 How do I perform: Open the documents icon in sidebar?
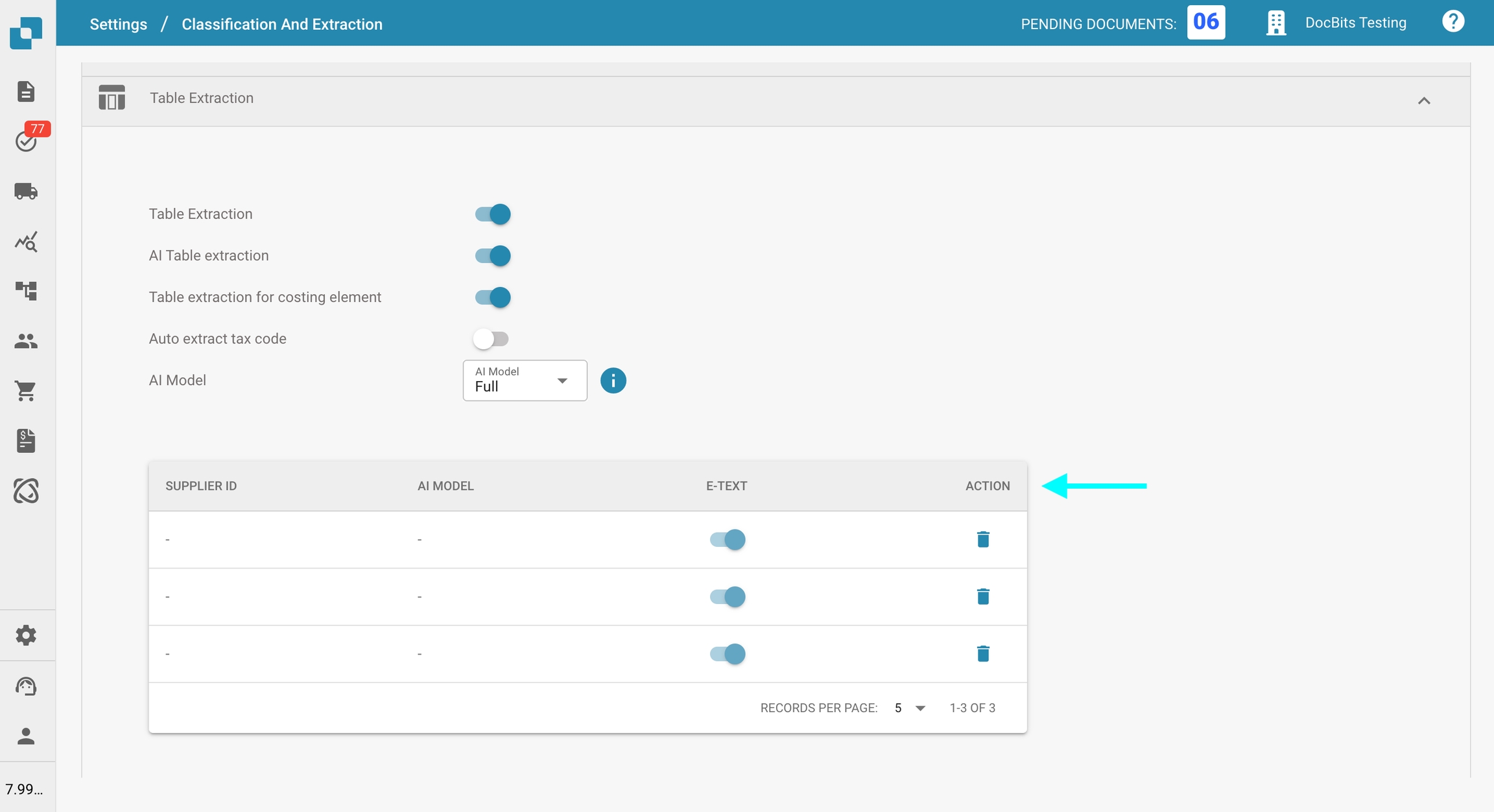(x=26, y=91)
